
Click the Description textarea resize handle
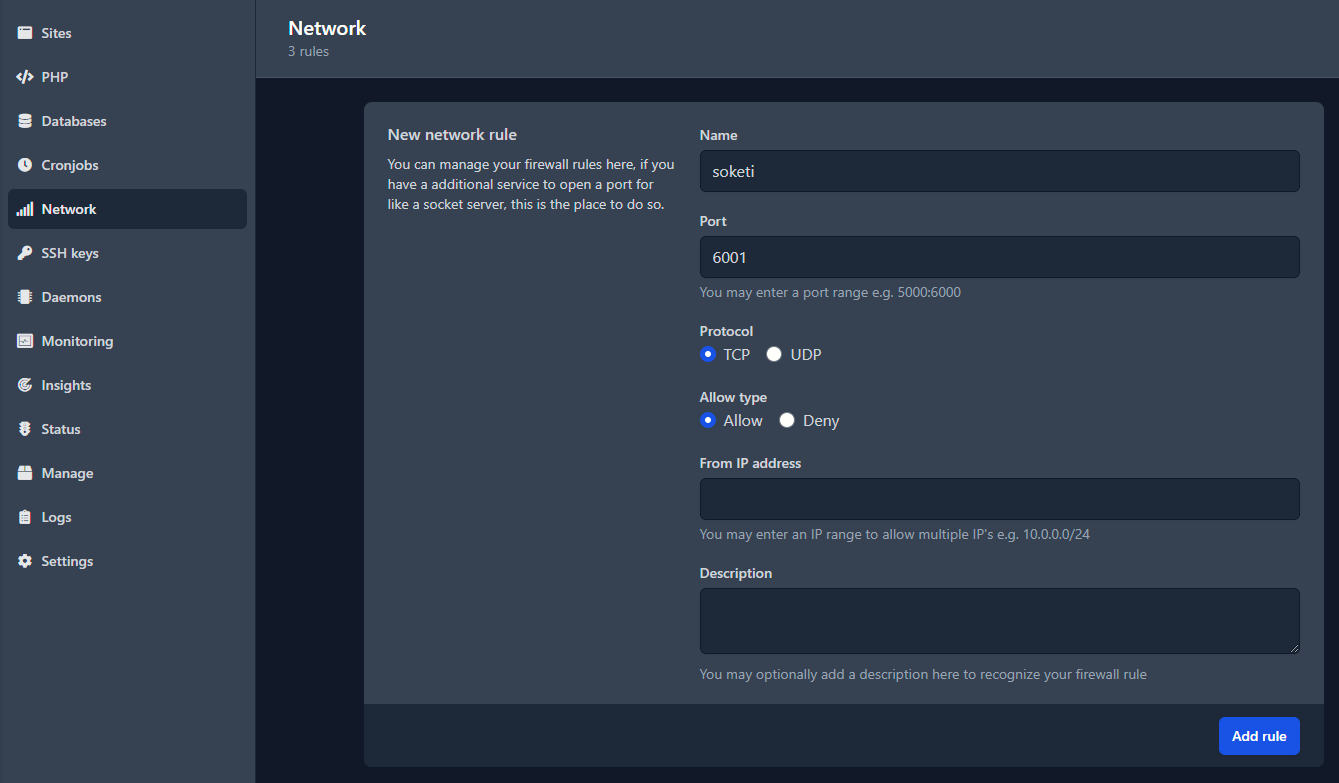click(x=1293, y=647)
